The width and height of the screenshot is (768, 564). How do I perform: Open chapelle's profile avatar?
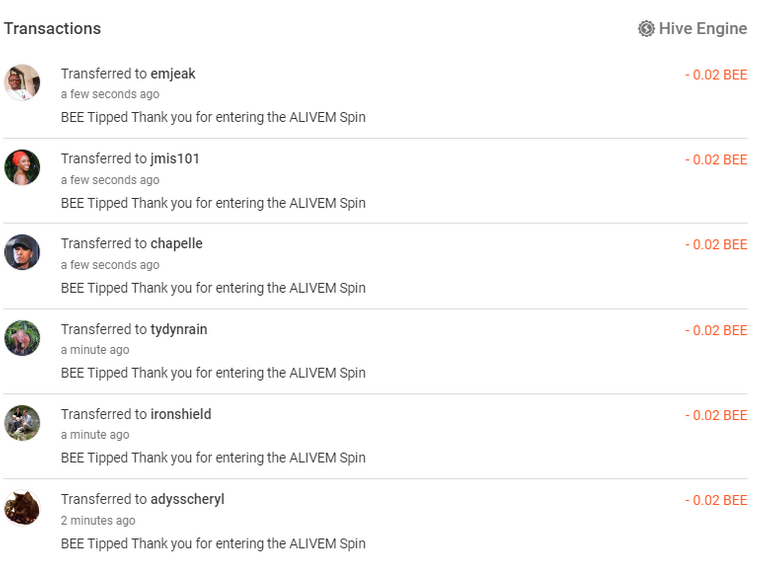[22, 252]
